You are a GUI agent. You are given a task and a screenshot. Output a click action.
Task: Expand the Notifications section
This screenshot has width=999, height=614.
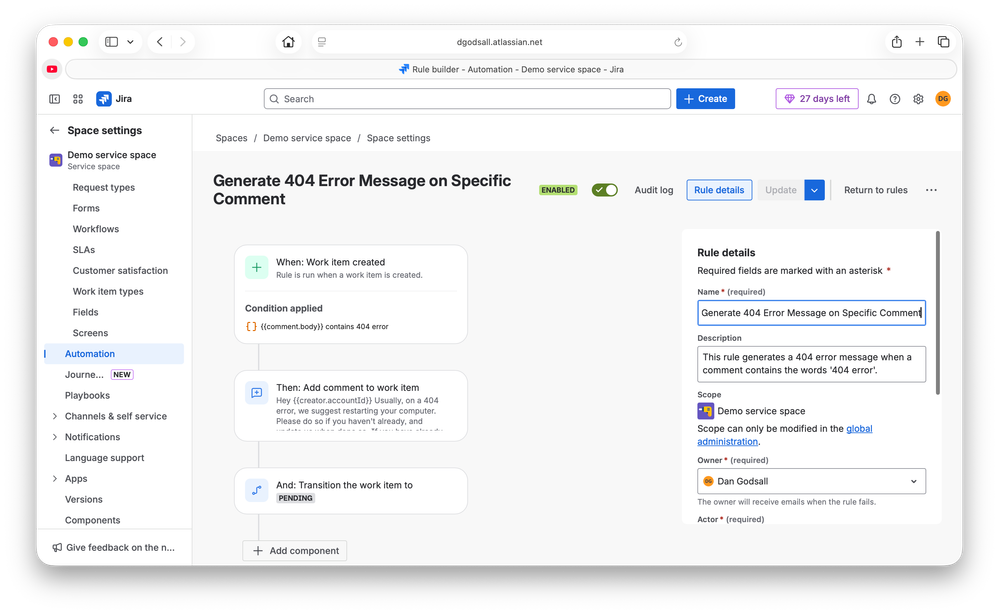[x=54, y=437]
